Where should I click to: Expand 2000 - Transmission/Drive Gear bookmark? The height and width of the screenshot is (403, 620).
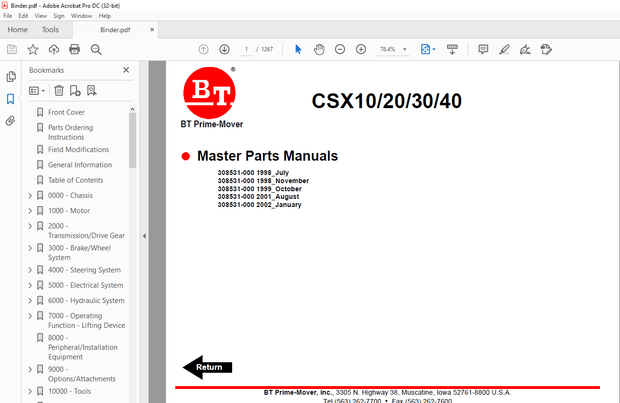[30, 226]
